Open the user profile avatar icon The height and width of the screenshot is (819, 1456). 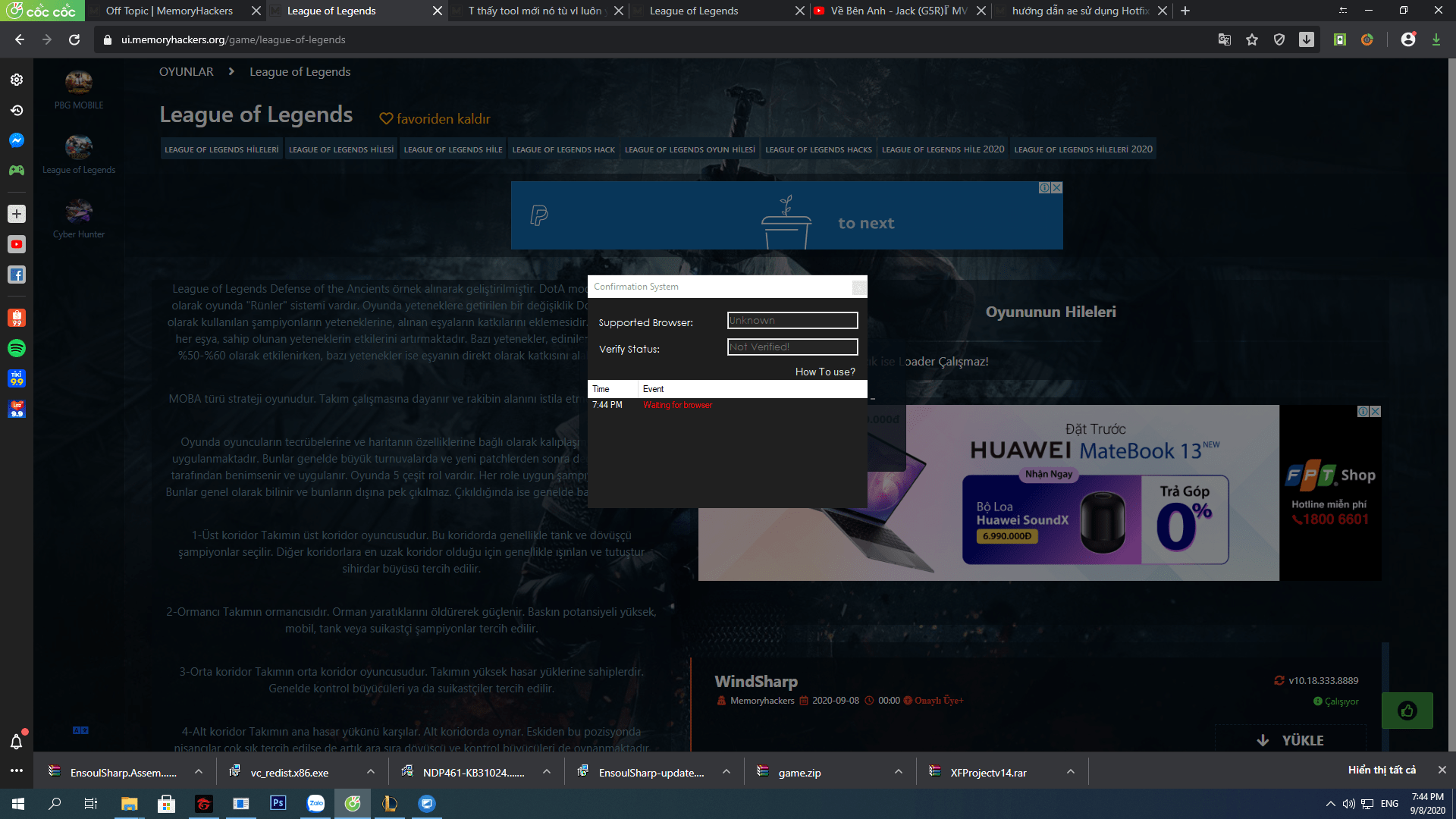point(1408,39)
